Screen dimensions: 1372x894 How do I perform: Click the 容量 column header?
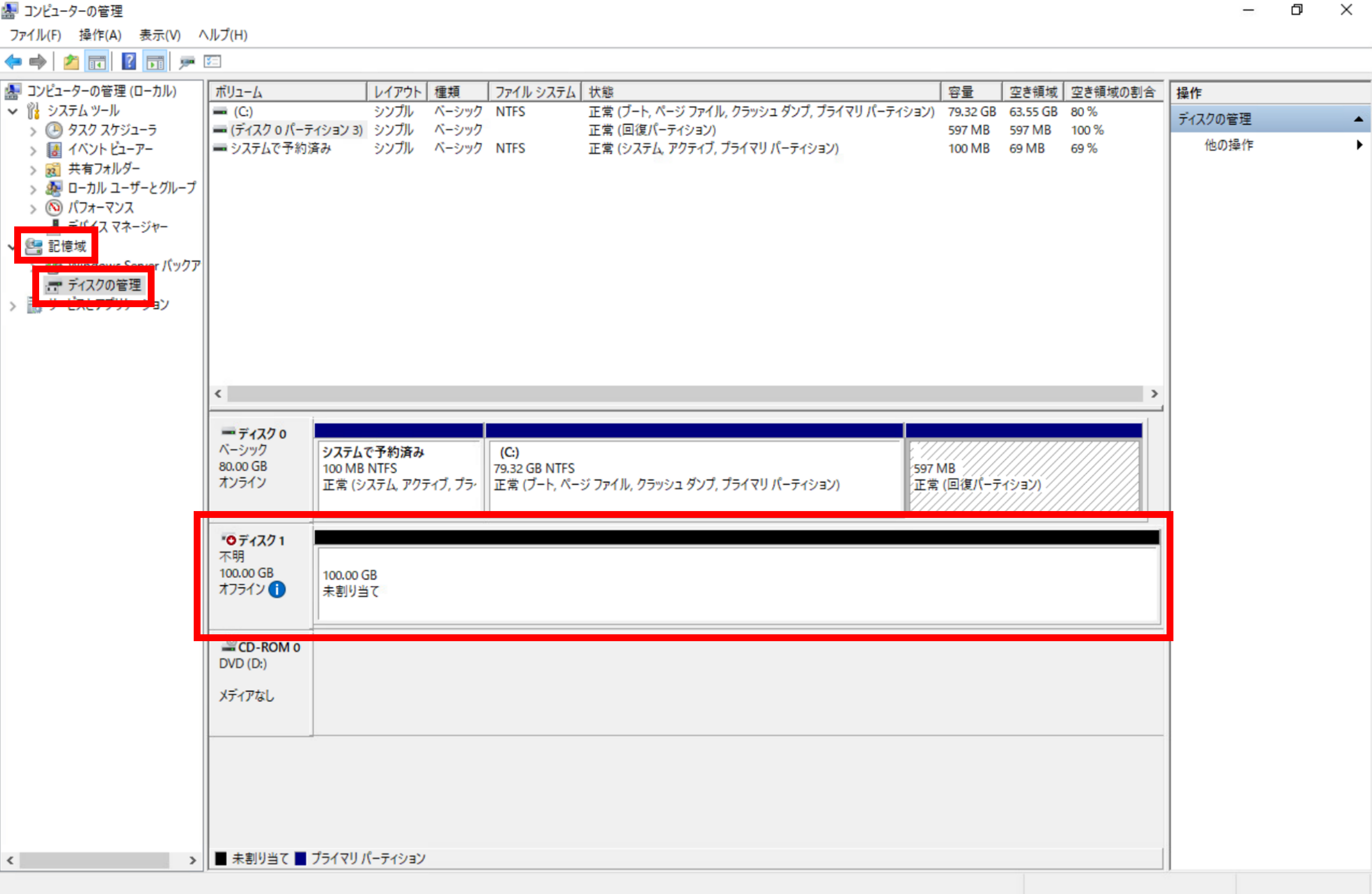970,92
